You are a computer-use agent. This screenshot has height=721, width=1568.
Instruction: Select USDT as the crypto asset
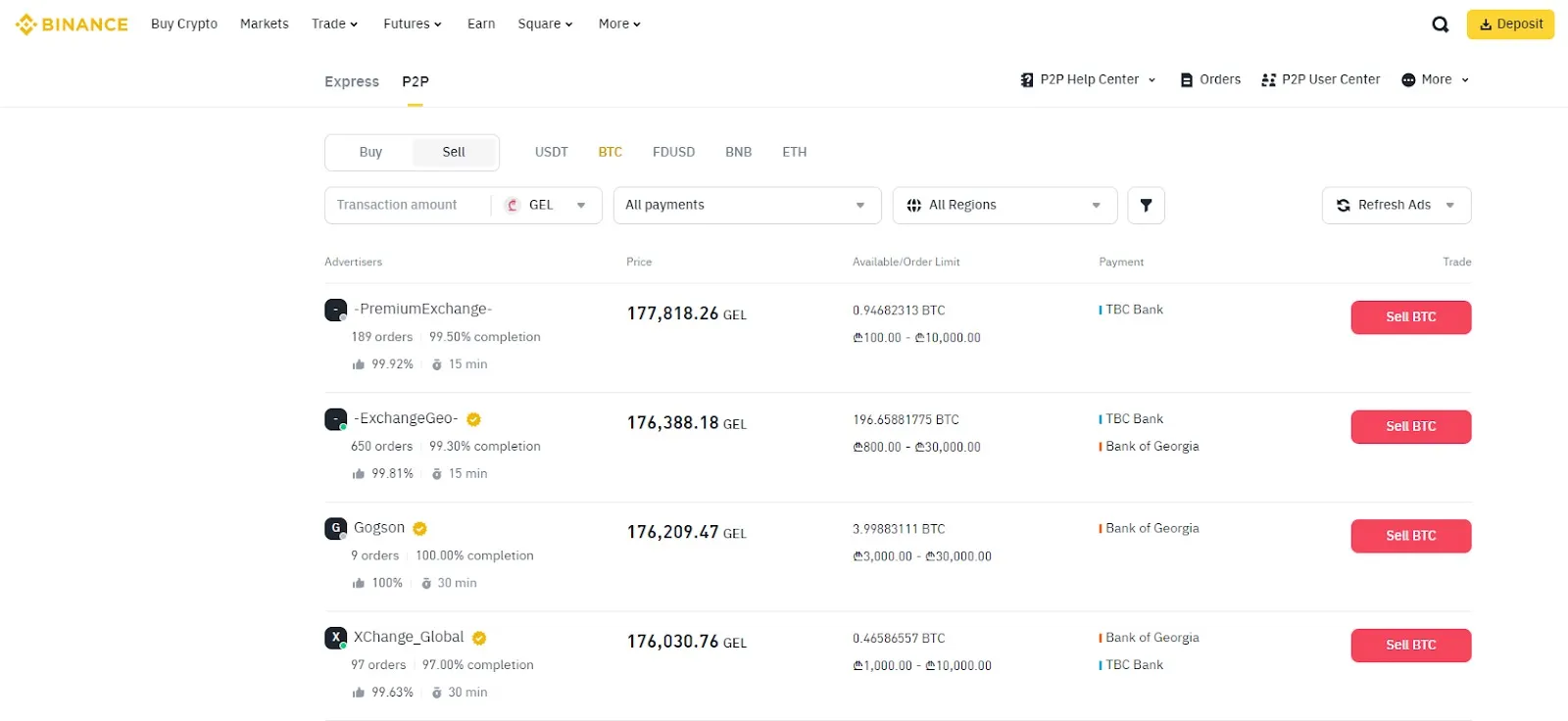(x=551, y=153)
